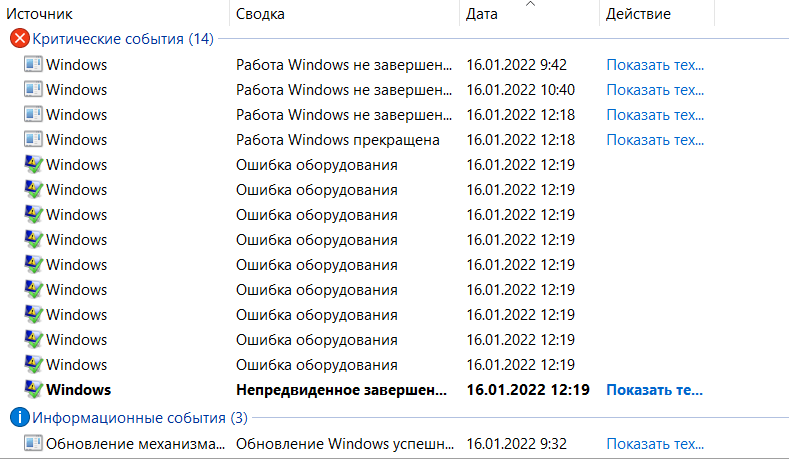This screenshot has width=789, height=459.
Task: Click the red critical events error icon
Action: pyautogui.click(x=20, y=38)
